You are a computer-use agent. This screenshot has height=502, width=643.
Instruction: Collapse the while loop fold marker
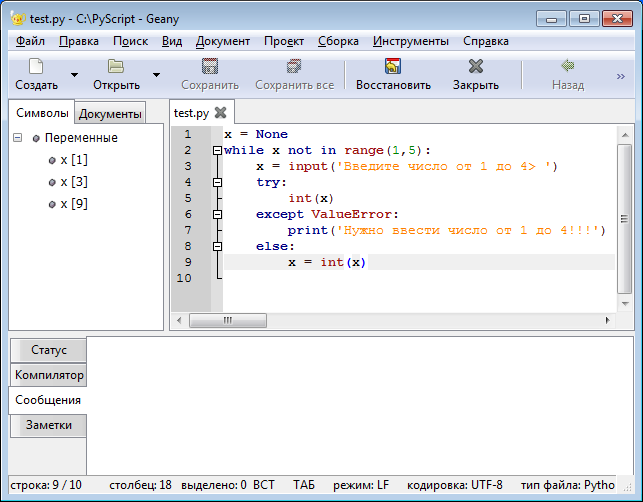tap(217, 150)
